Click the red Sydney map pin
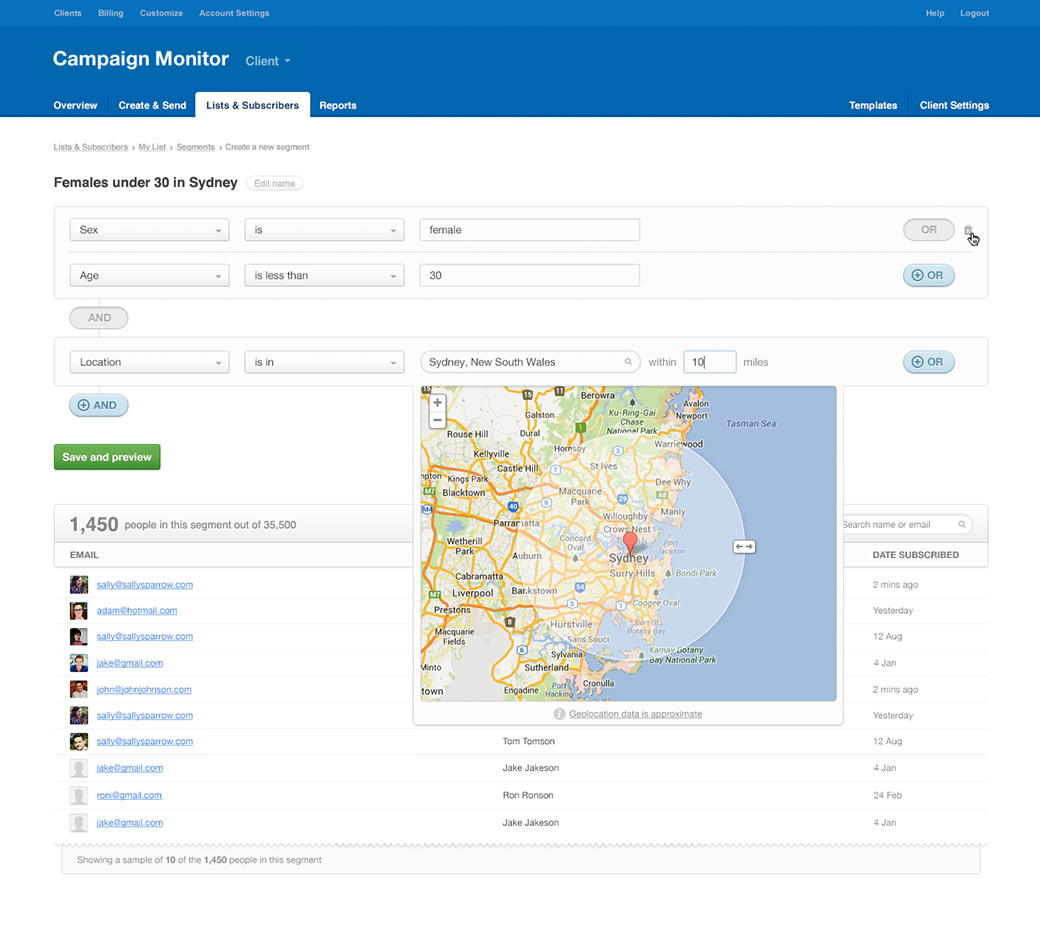The height and width of the screenshot is (926, 1040). tap(630, 544)
